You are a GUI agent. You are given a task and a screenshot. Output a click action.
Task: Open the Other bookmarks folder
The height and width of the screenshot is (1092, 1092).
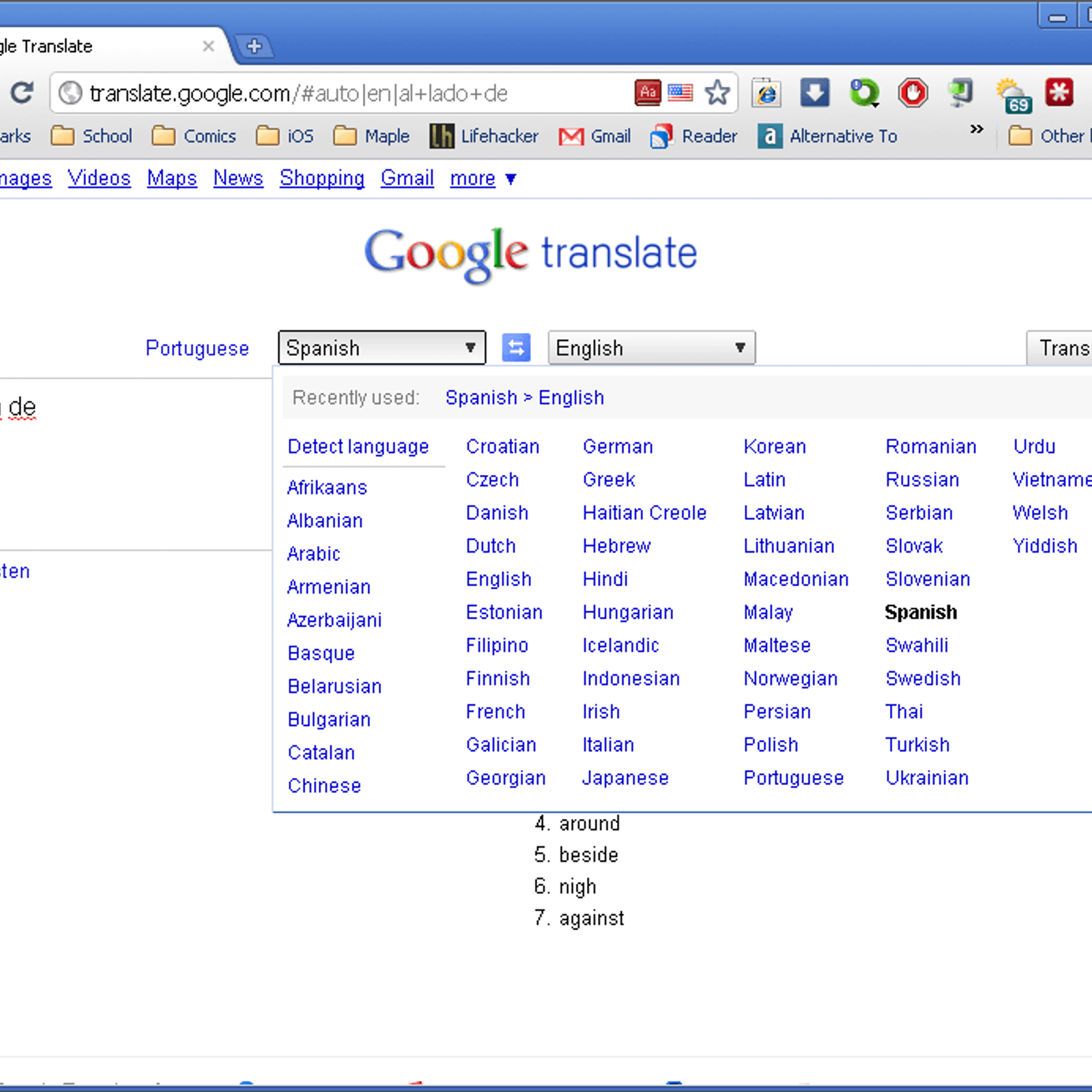1050,136
